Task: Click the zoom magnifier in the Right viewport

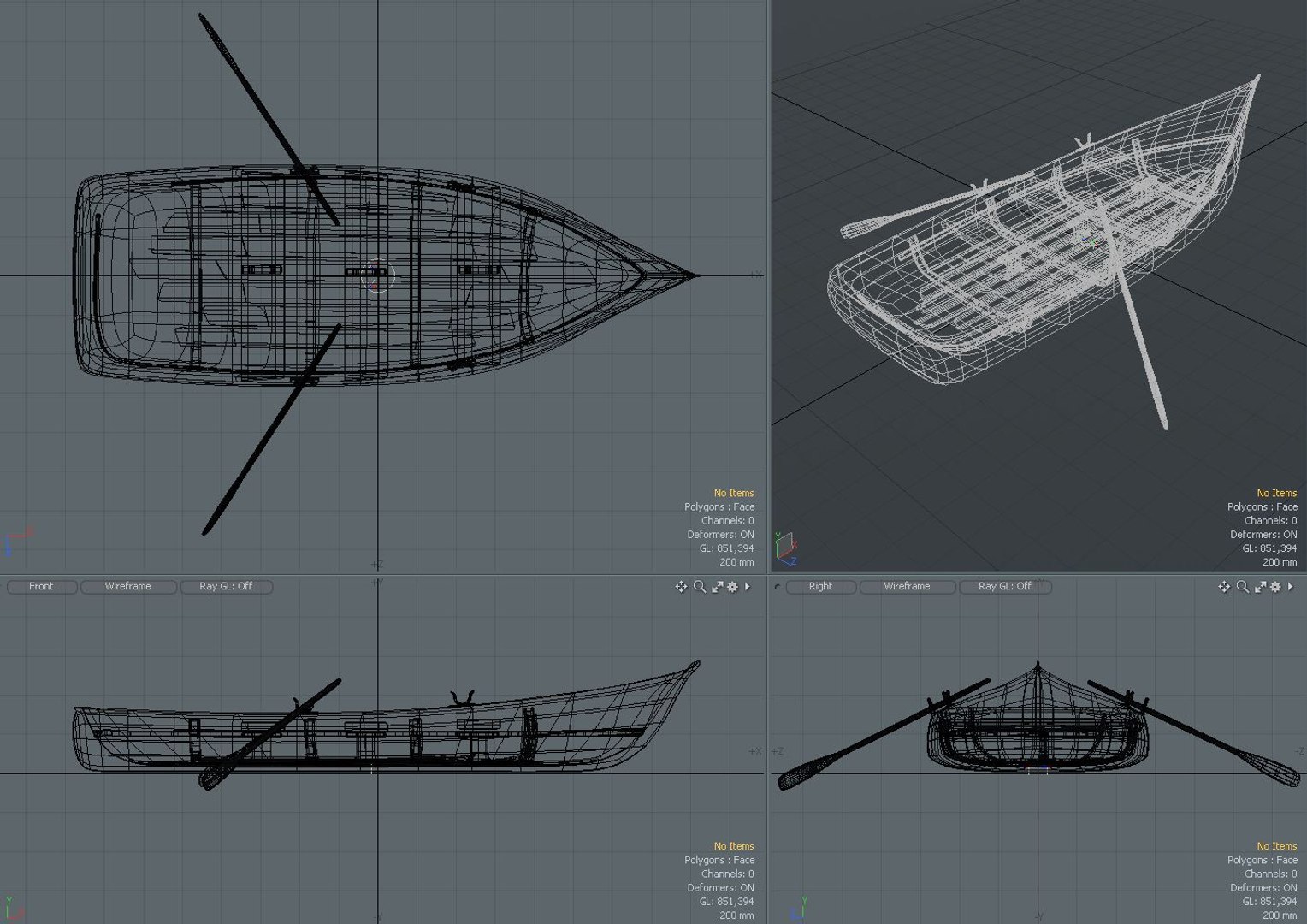Action: point(1243,587)
